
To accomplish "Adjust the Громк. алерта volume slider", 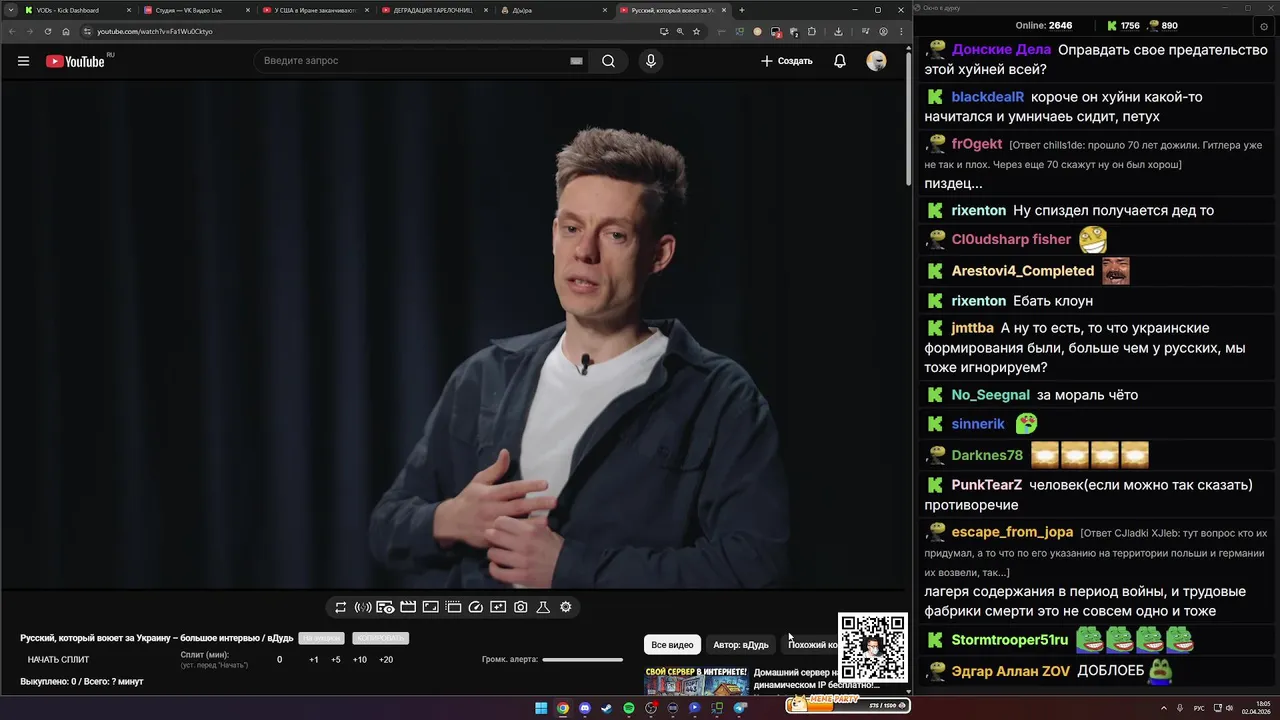I will coord(582,660).
